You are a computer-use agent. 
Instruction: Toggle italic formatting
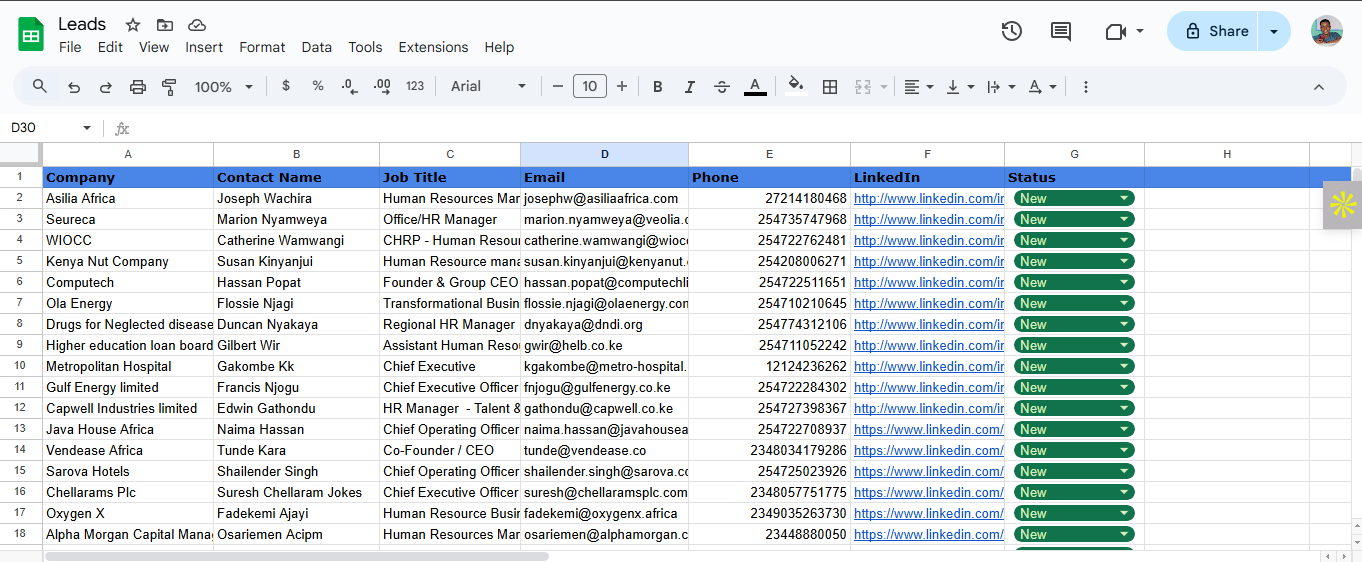click(x=690, y=87)
